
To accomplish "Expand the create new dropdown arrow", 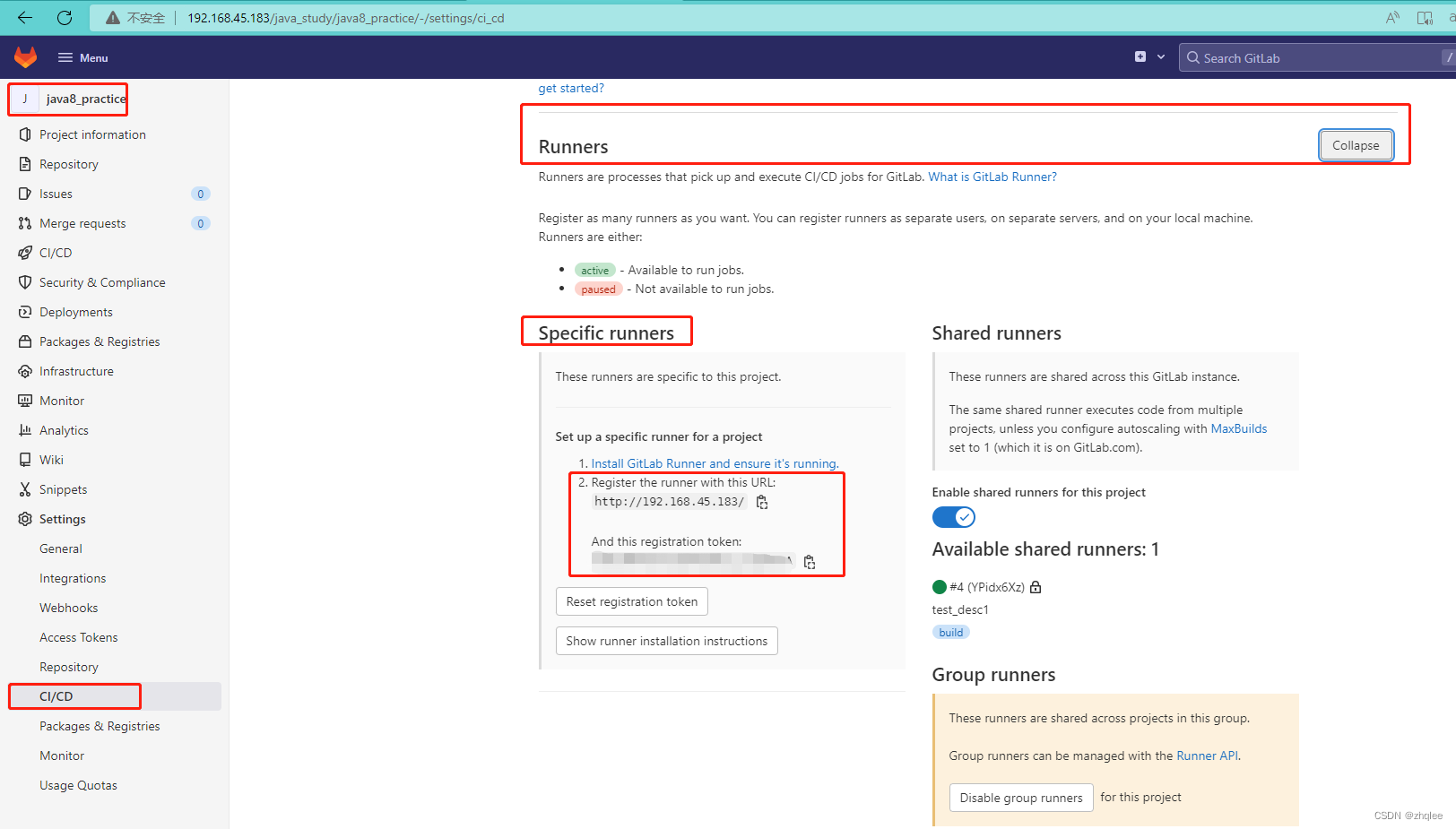I will [1161, 56].
